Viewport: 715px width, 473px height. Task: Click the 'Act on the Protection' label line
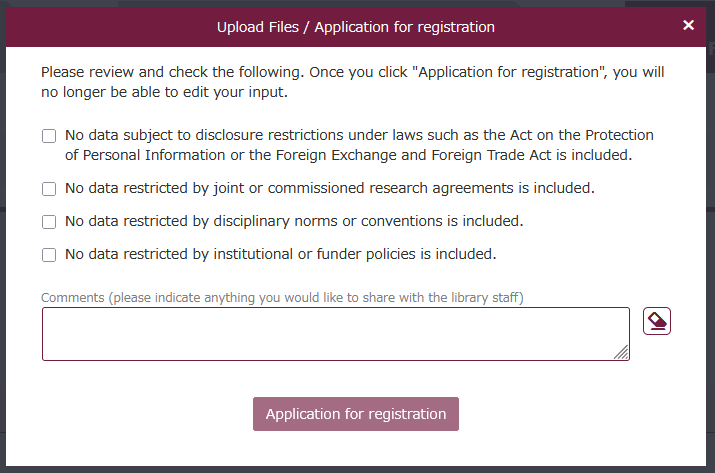(x=359, y=135)
